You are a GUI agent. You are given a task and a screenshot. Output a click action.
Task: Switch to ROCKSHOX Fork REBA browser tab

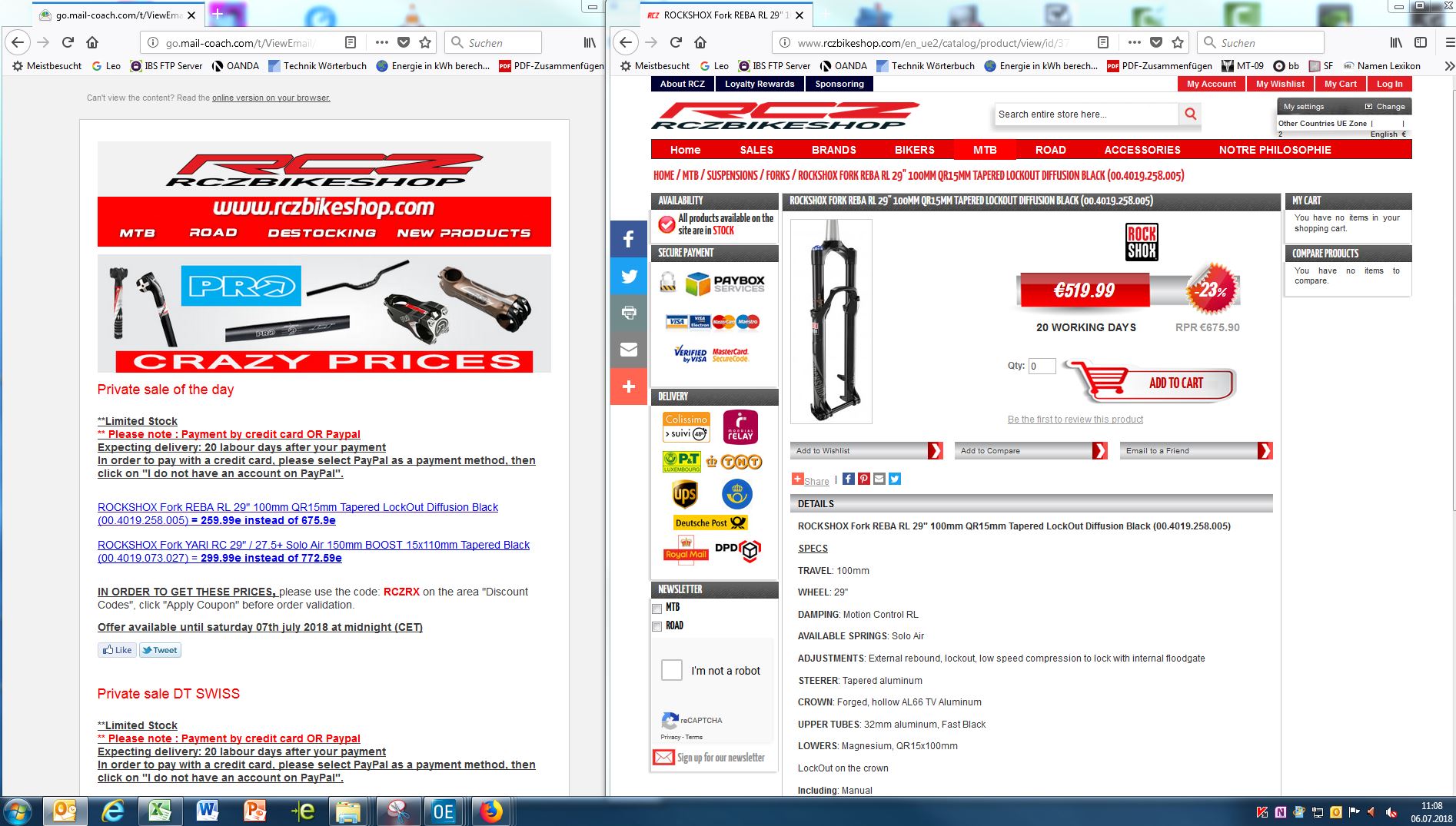[x=726, y=15]
